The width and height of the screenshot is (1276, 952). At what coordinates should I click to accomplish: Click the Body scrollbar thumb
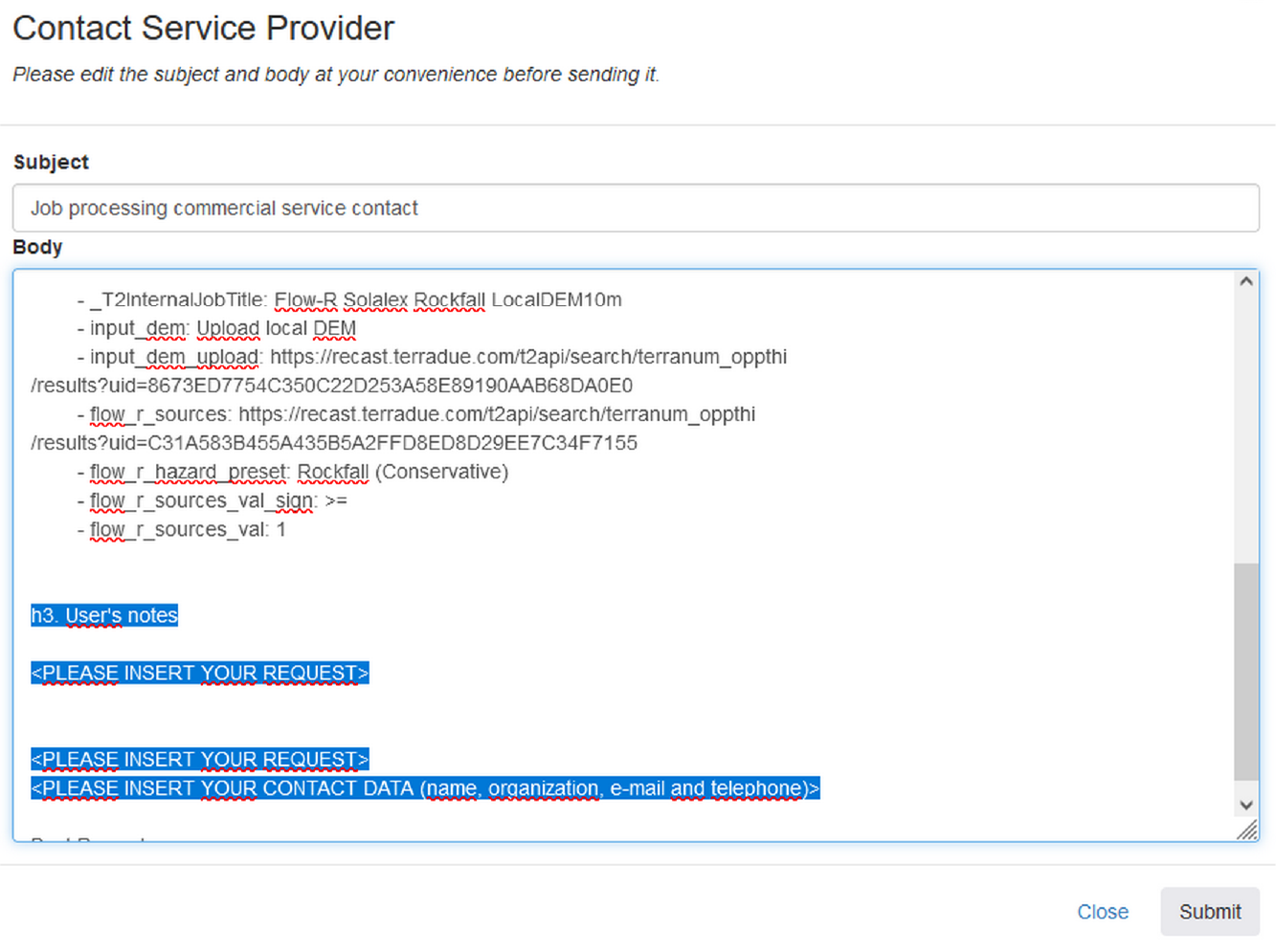[1245, 672]
